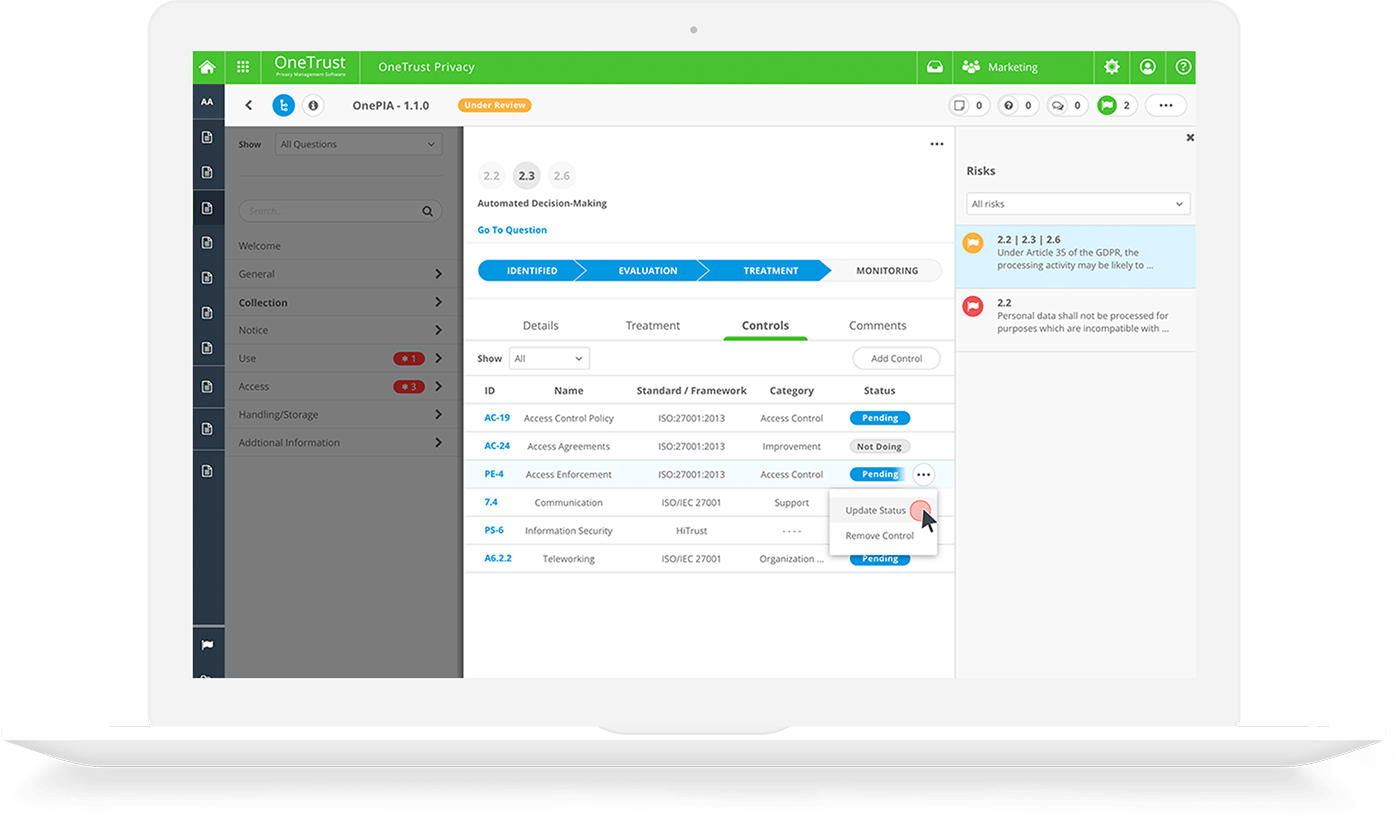Click the AA avatar in the sidebar
1400x821 pixels.
pyautogui.click(x=207, y=102)
